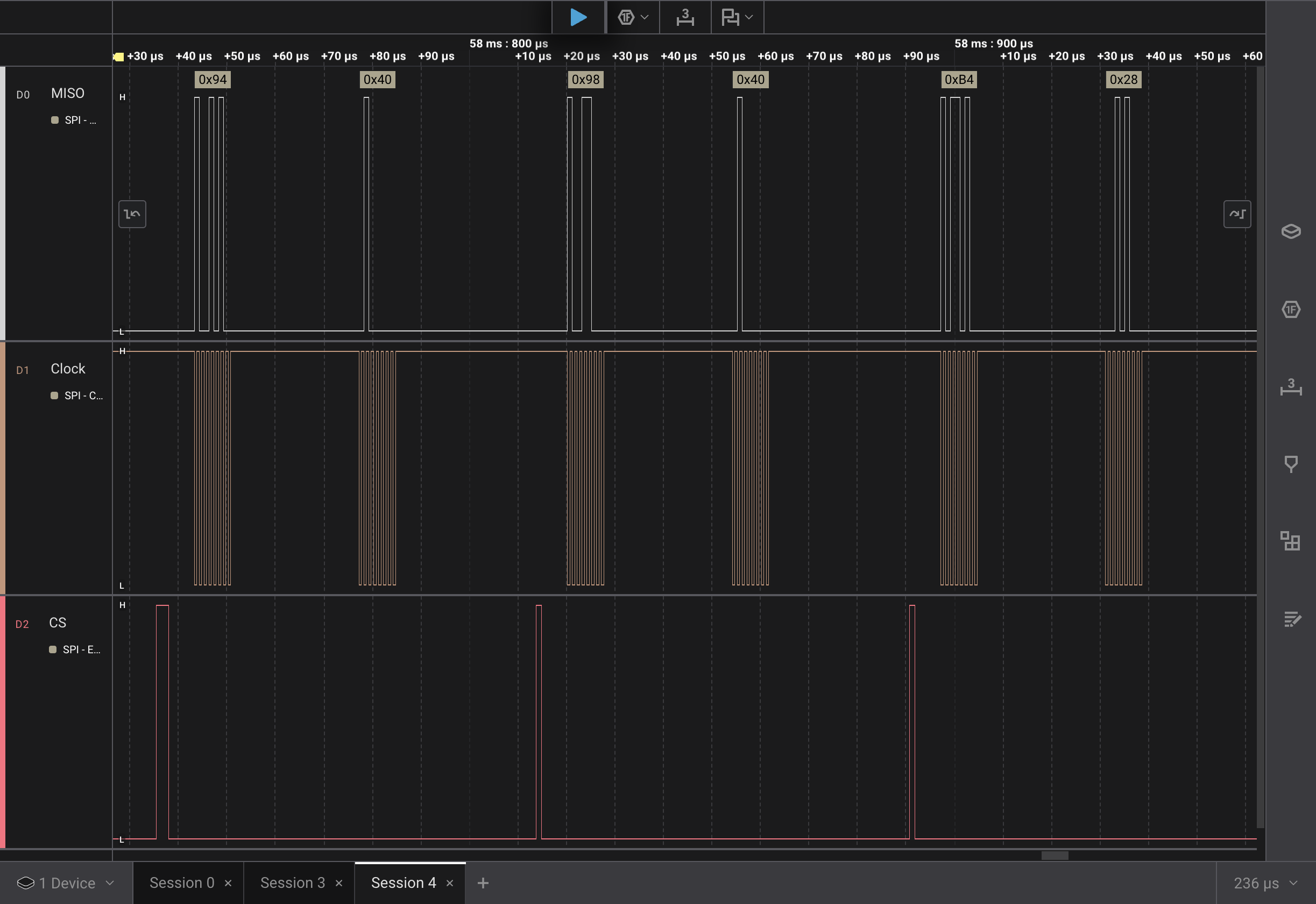Click the measurement tool in top toolbar

(684, 17)
